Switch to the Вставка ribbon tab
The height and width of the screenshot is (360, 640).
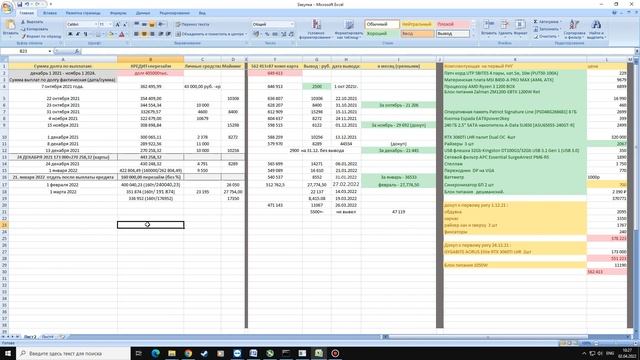pos(50,13)
